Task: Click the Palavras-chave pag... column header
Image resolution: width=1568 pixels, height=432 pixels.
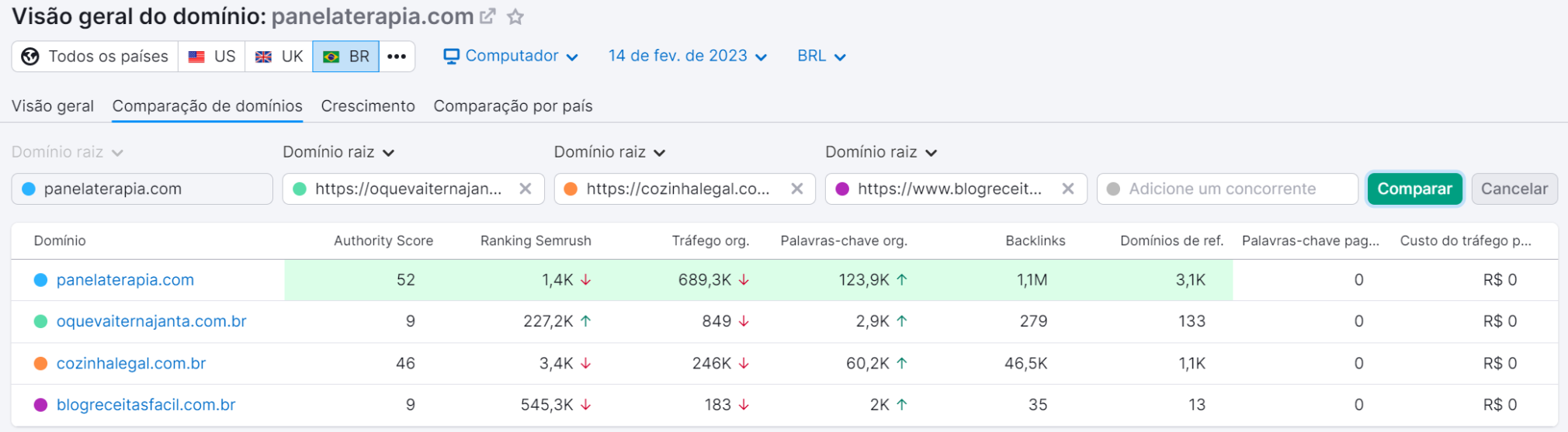Action: (x=1310, y=241)
